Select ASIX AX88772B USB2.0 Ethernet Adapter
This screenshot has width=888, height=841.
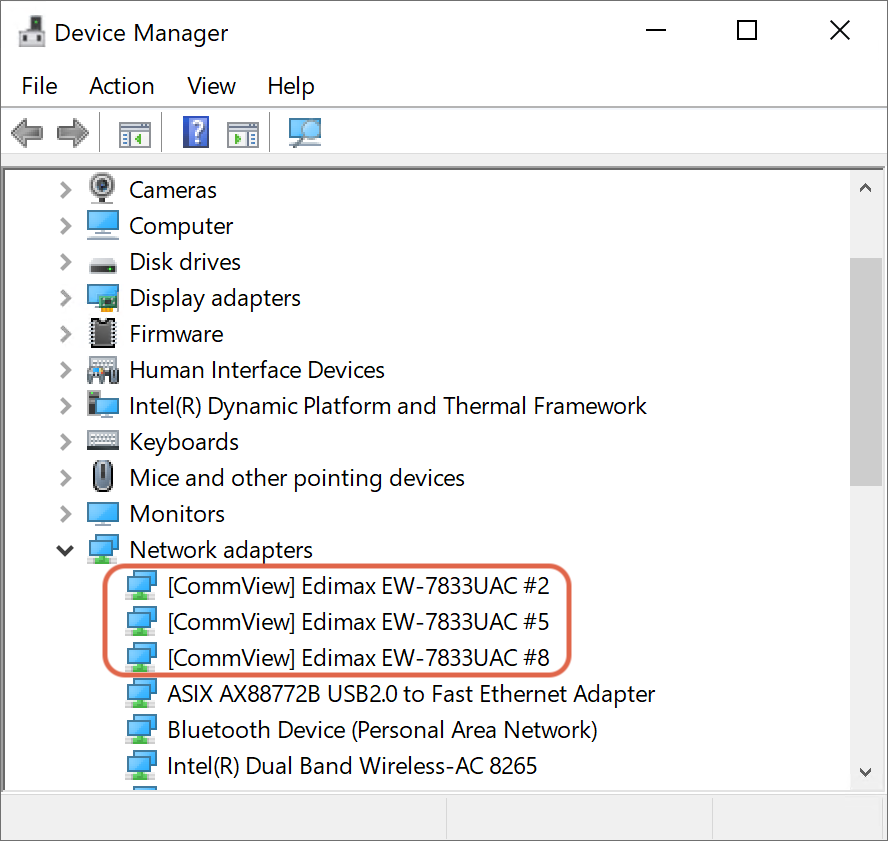pyautogui.click(x=411, y=694)
